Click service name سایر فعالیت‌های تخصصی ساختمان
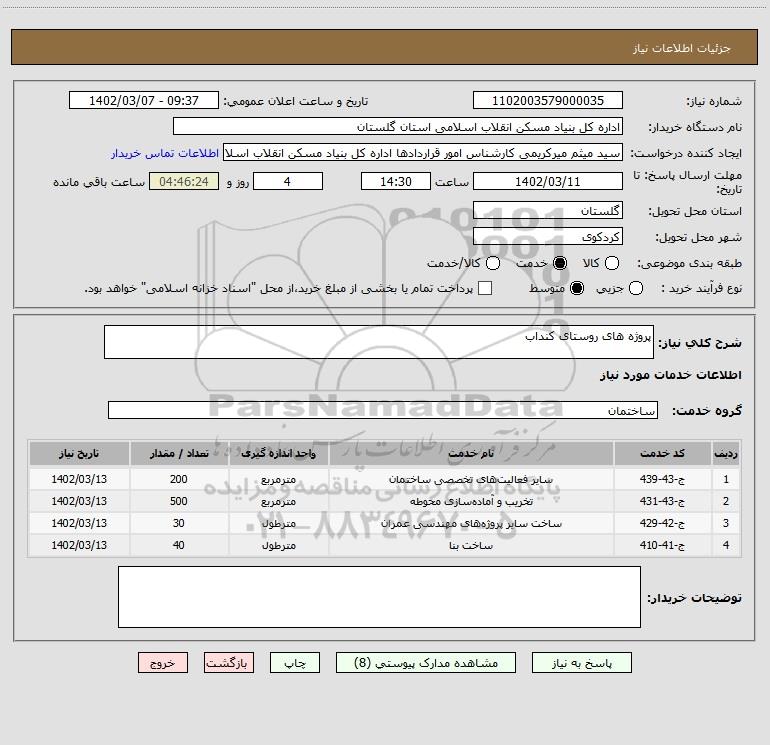 pyautogui.click(x=471, y=479)
